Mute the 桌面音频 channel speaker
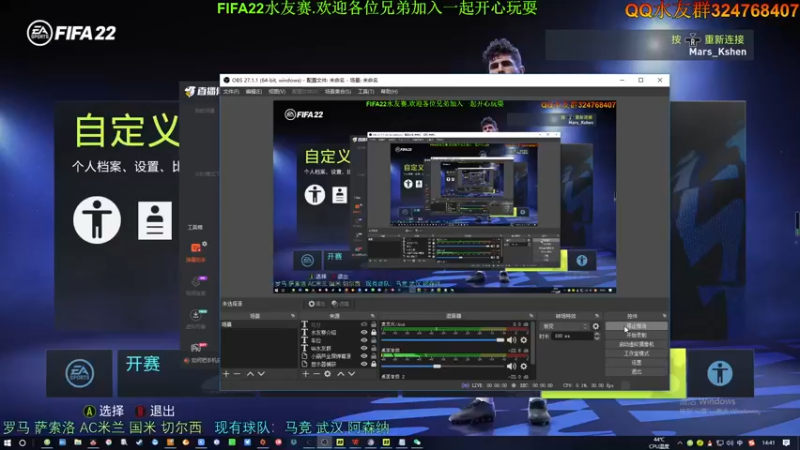The width and height of the screenshot is (800, 450). pos(511,366)
